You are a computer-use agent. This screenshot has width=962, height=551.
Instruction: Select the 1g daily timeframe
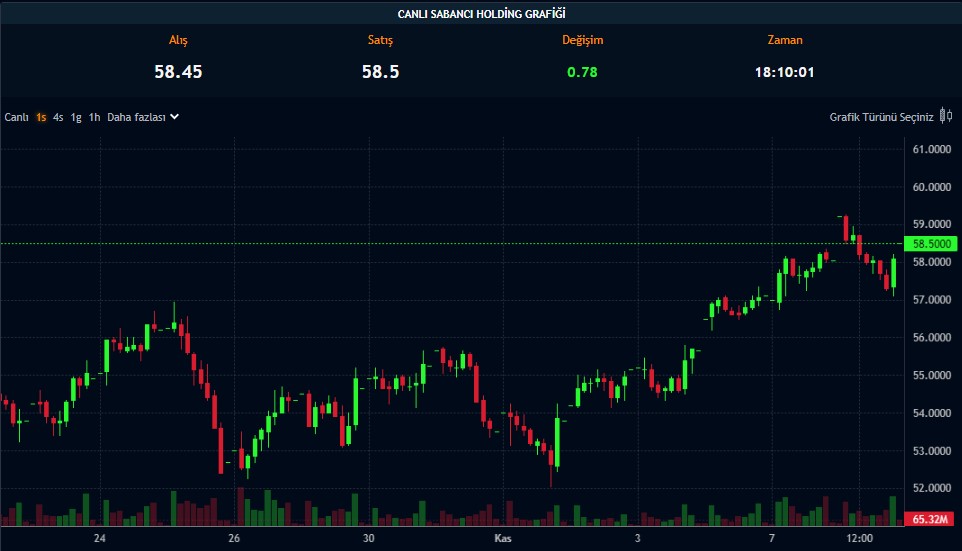(76, 117)
